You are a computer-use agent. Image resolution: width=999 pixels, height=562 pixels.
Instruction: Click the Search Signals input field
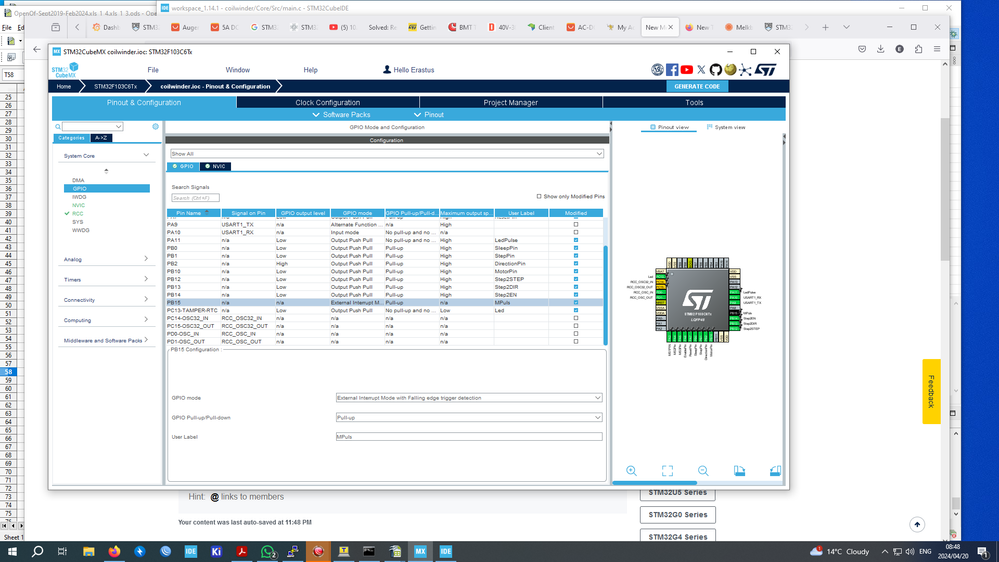[x=195, y=198]
